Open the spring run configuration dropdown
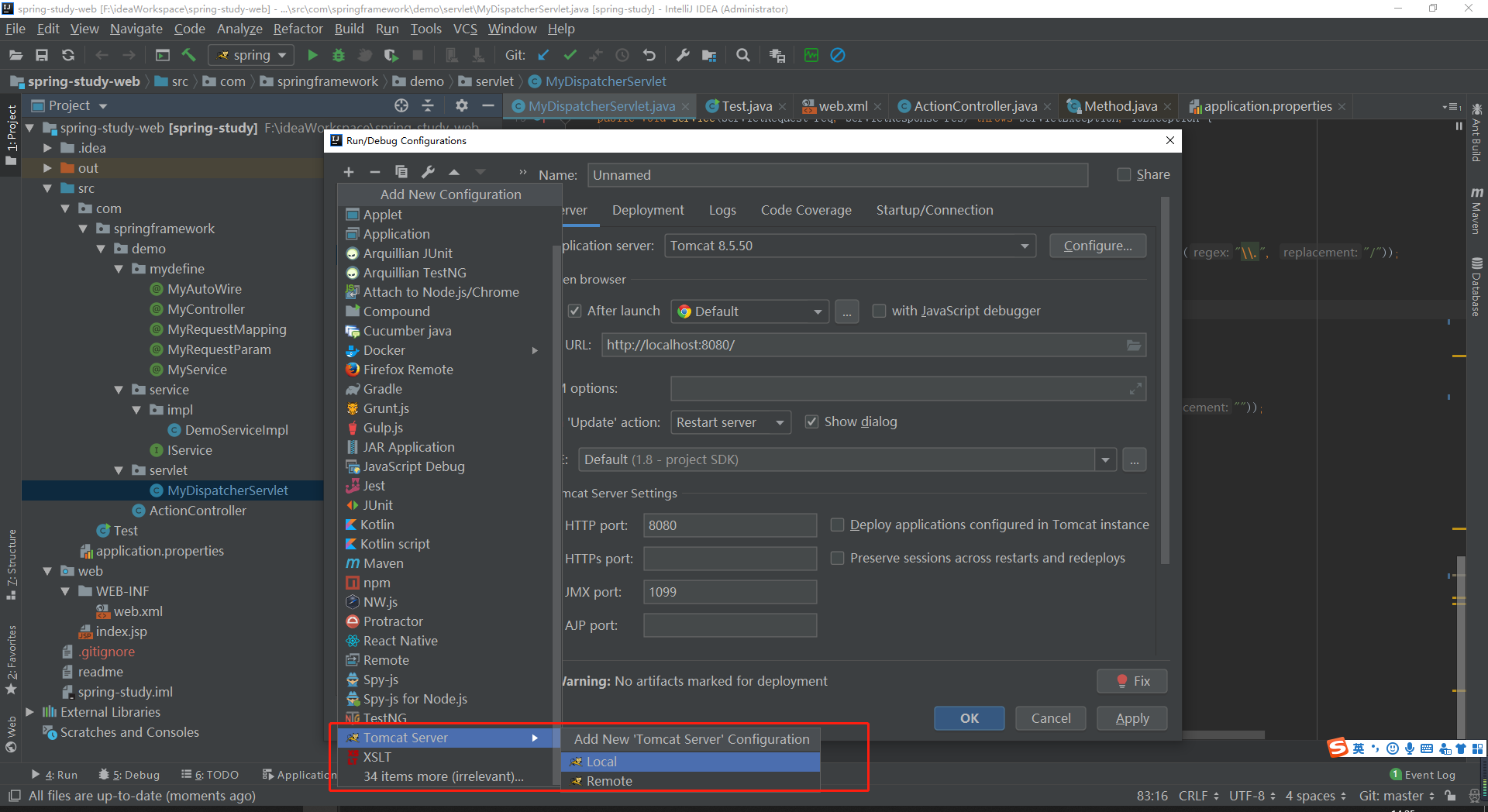 coord(251,55)
